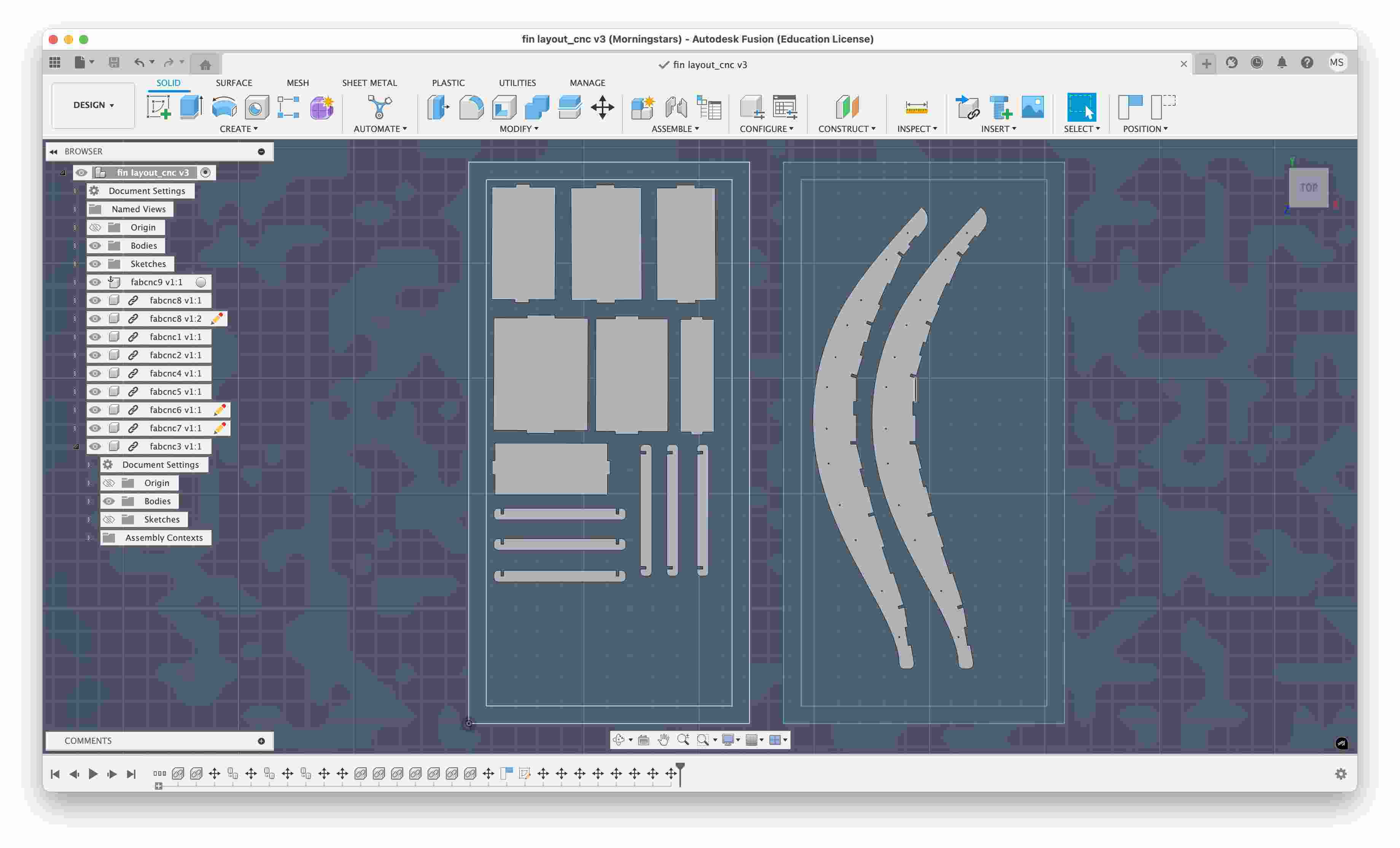Select the Combine tool icon
This screenshot has height=848, width=1400.
pos(536,107)
